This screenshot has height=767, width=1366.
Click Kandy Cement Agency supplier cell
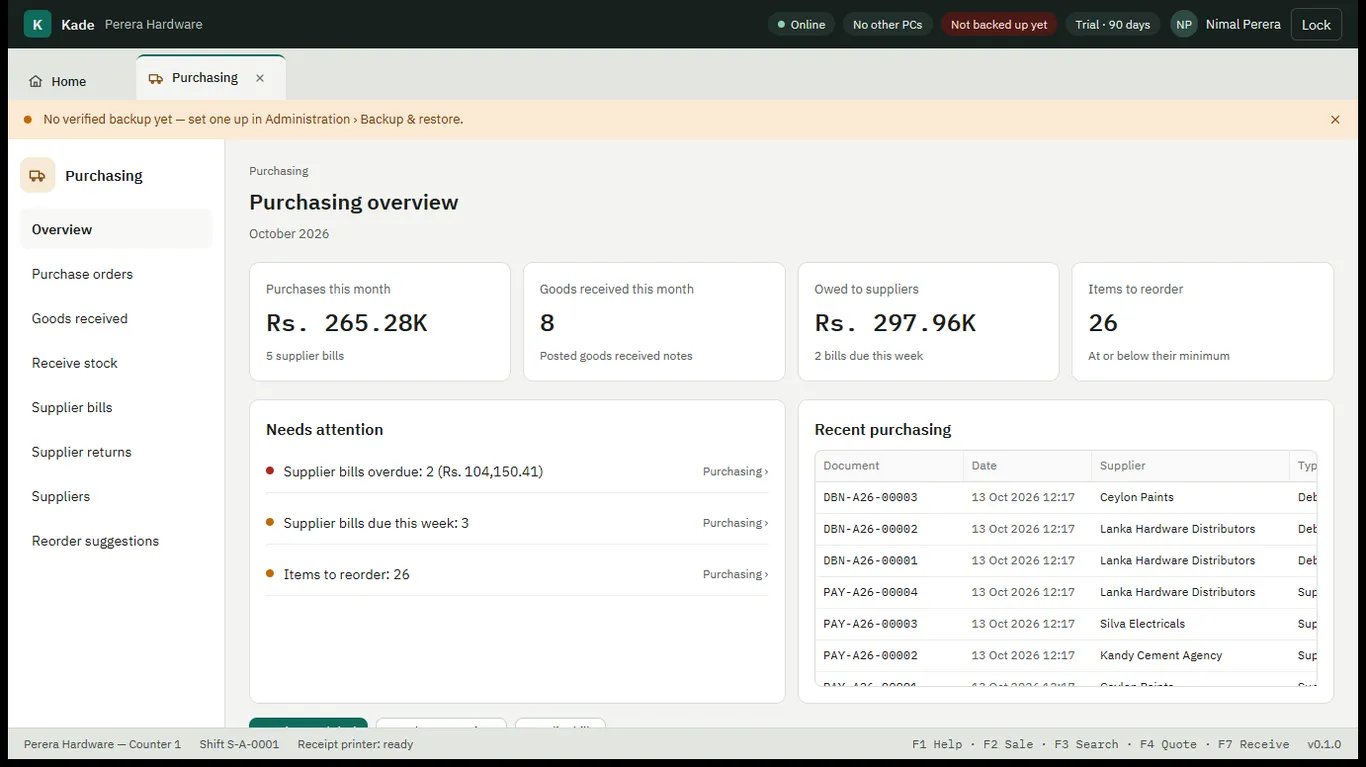click(x=1190, y=656)
